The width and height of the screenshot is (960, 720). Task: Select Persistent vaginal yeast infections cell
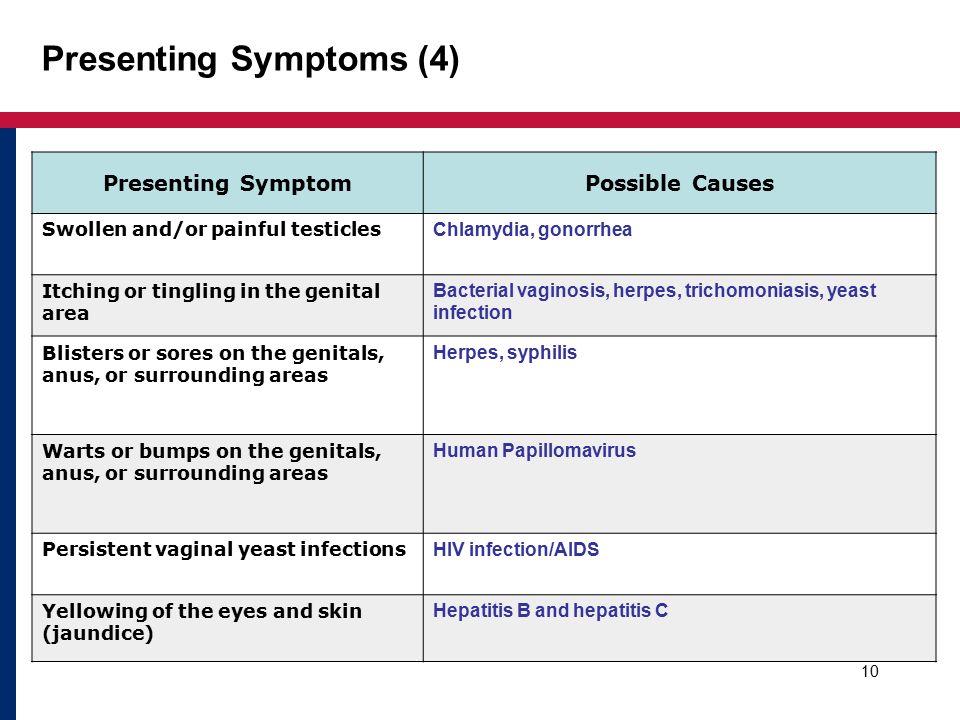click(227, 564)
